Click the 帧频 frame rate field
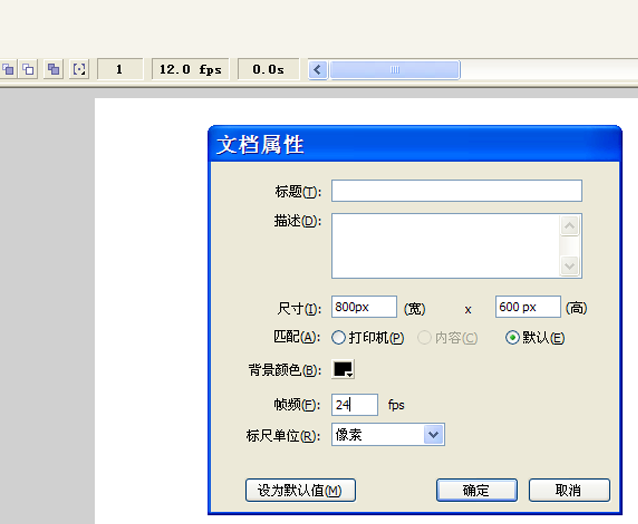 click(354, 405)
